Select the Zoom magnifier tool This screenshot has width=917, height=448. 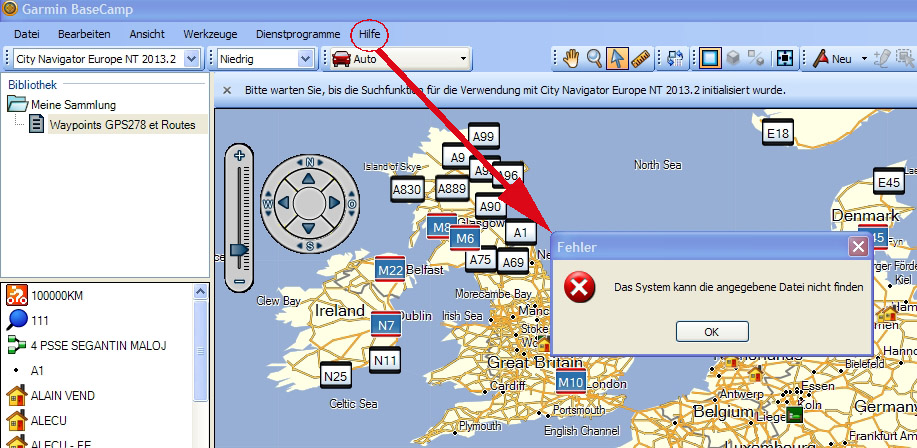[594, 58]
